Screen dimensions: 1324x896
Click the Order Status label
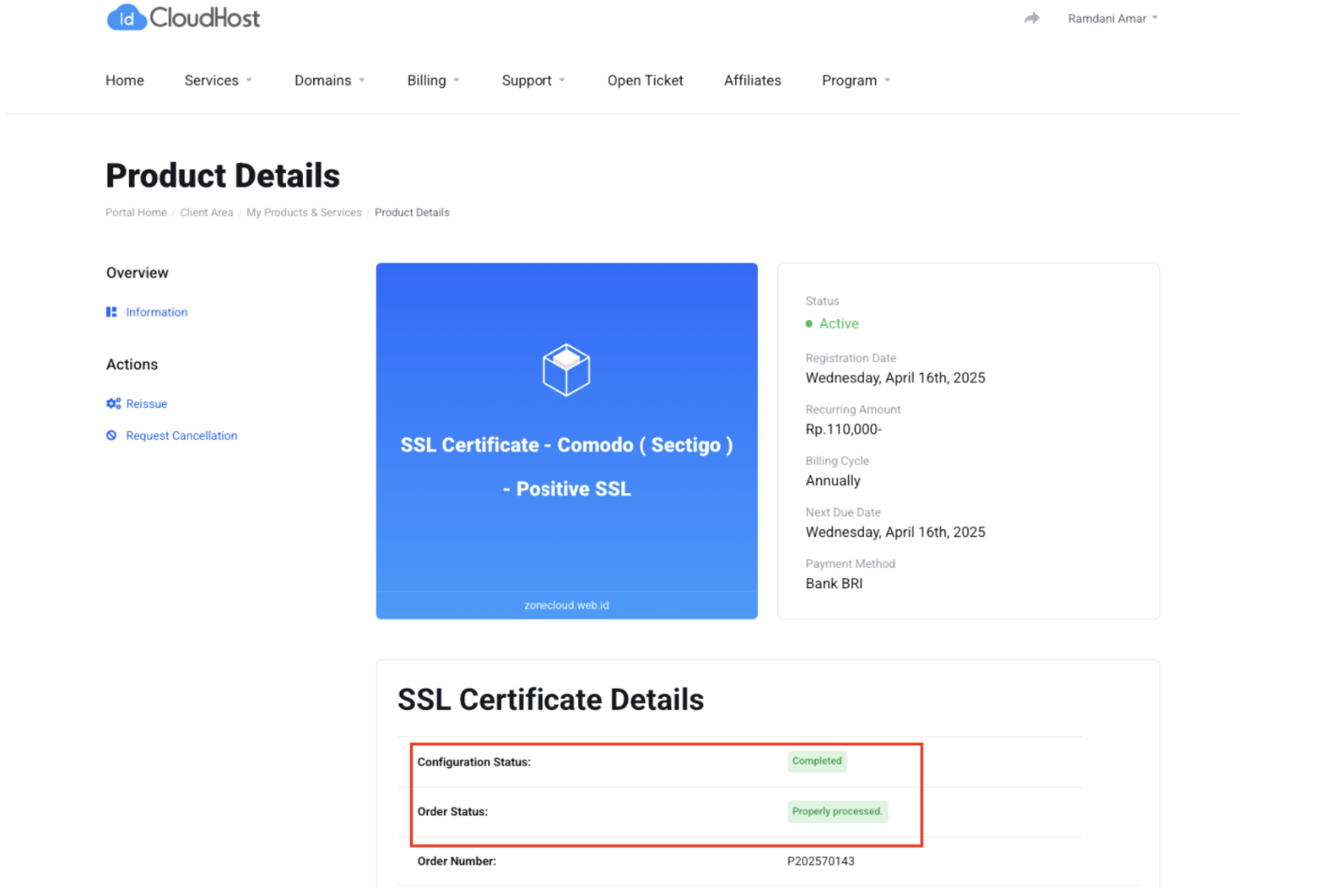pos(452,812)
